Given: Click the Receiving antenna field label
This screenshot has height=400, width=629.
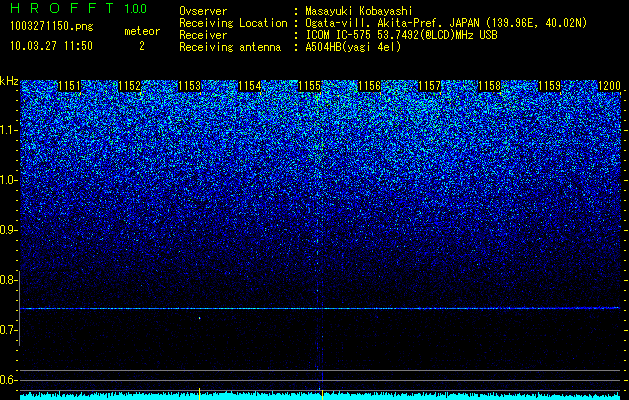Looking at the screenshot, I should 230,47.
